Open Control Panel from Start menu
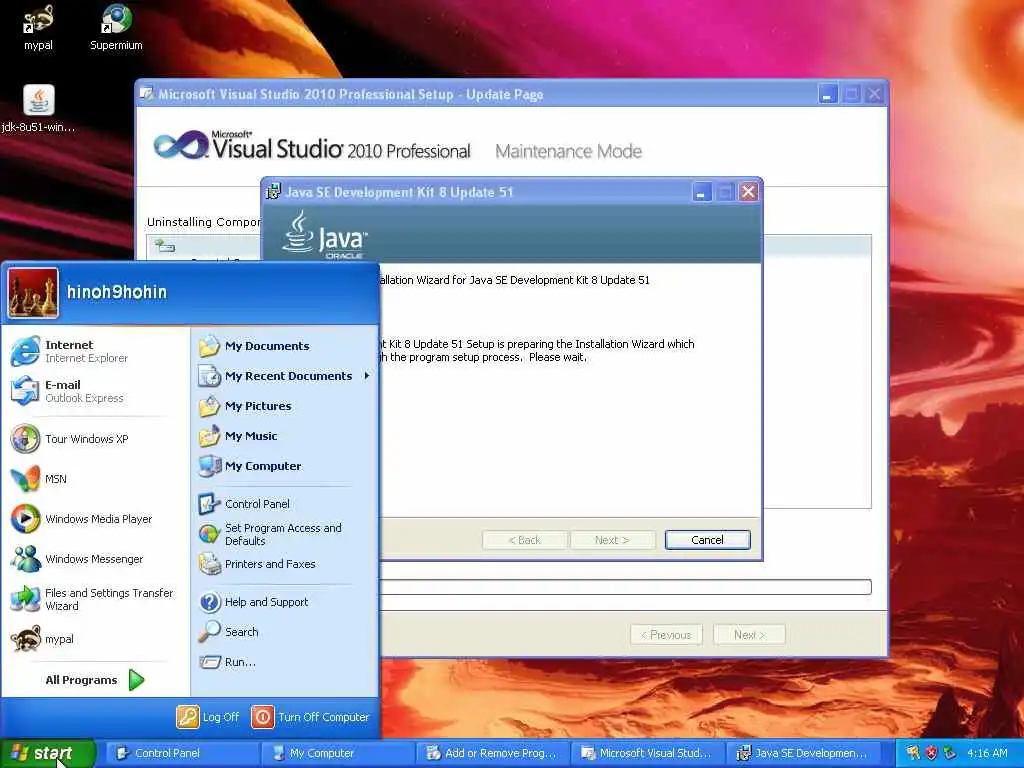This screenshot has height=768, width=1024. (284, 504)
